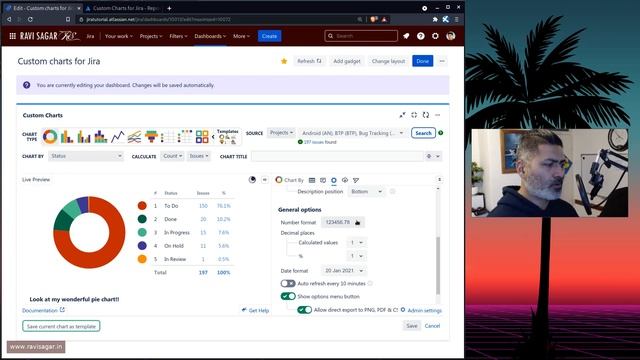
Task: Open the Chart By tab
Action: pyautogui.click(x=289, y=180)
